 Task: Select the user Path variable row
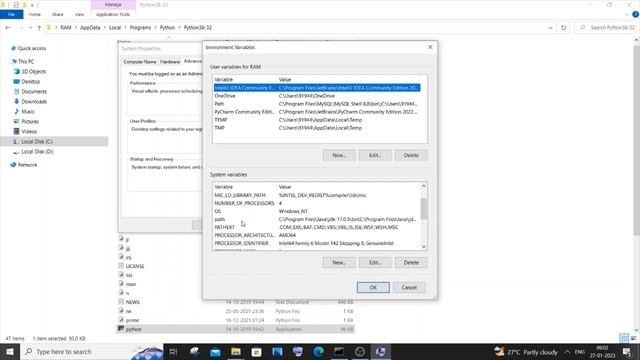pos(317,104)
